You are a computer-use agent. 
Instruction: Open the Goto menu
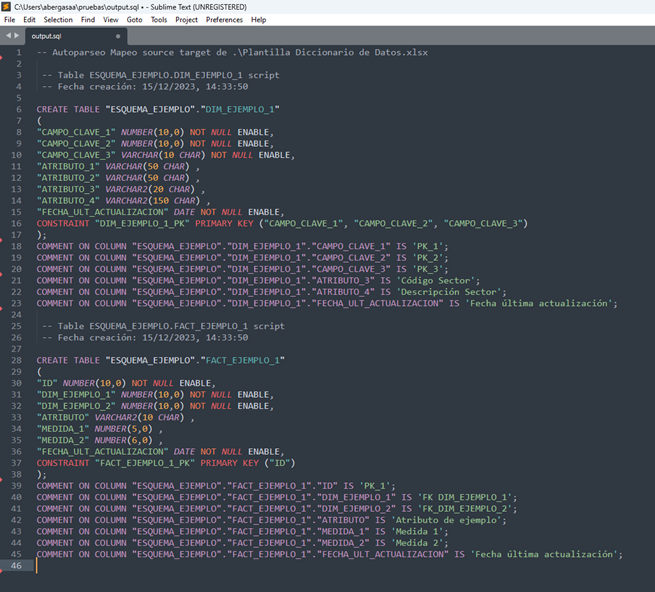pos(135,20)
